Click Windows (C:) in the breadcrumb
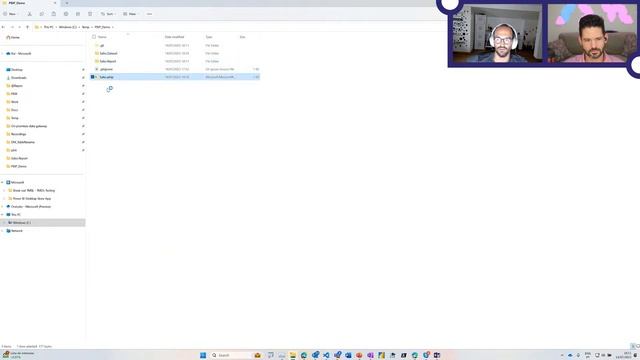The width and height of the screenshot is (640, 360). coord(68,27)
